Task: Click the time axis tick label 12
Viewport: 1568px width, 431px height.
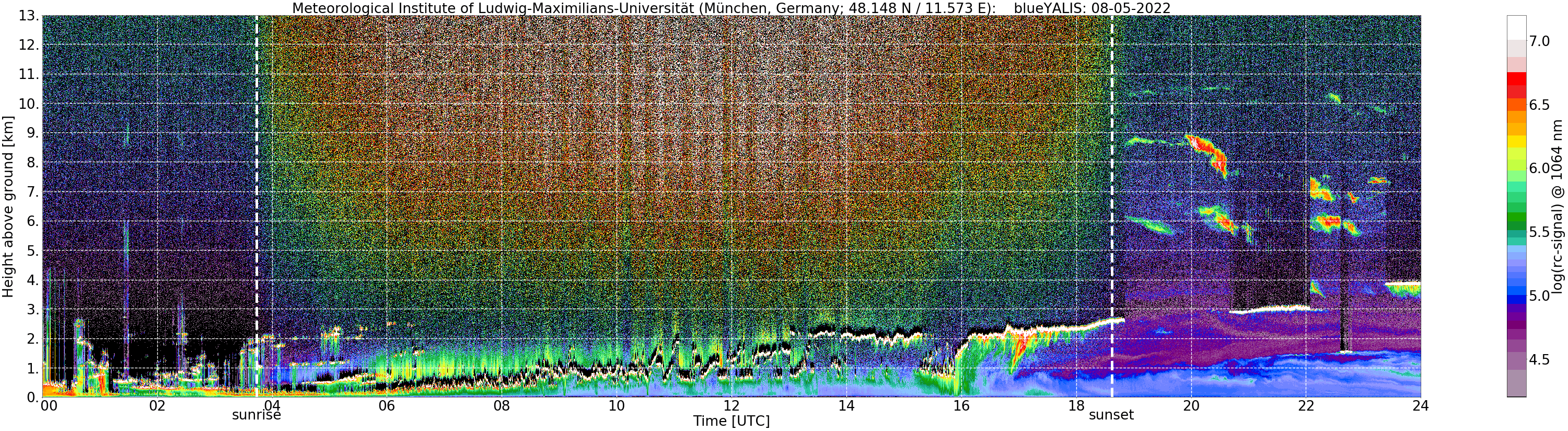Action: coord(731,405)
